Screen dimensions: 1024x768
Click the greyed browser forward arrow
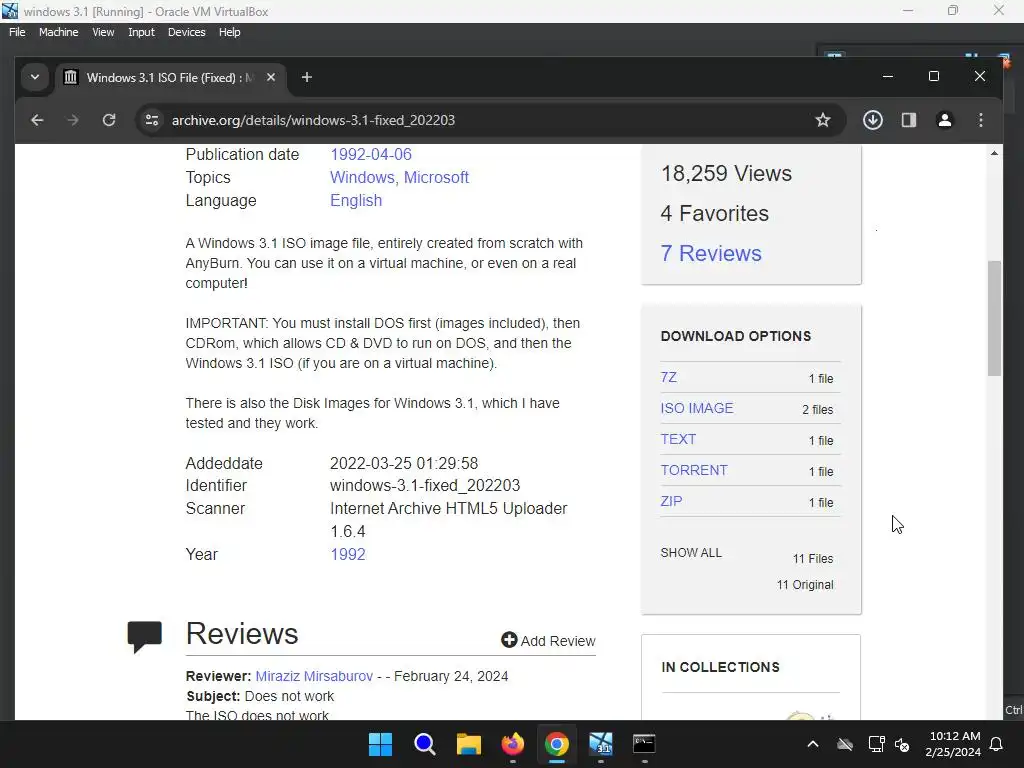[72, 120]
